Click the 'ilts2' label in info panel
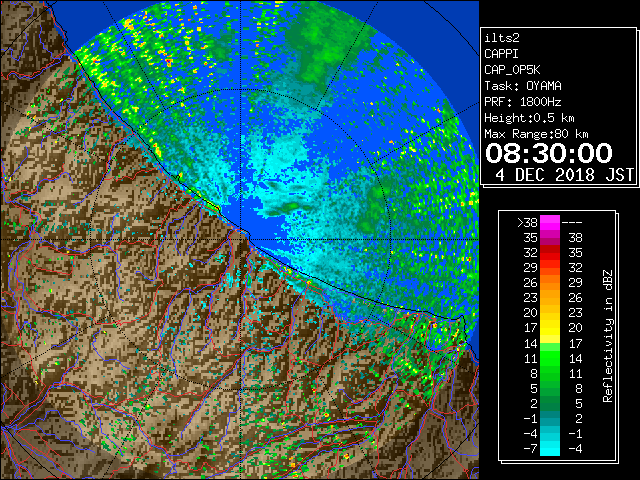640x480 pixels. (502, 38)
